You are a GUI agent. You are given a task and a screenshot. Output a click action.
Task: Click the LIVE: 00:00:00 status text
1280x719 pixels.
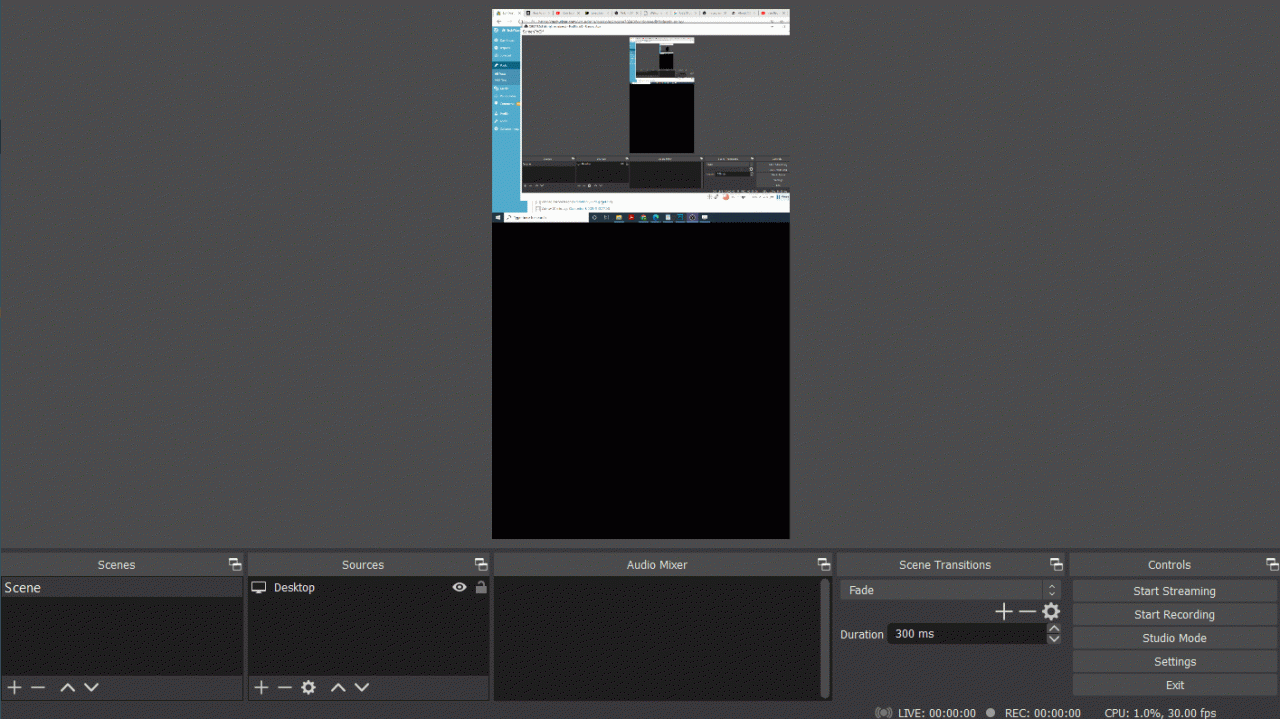[x=937, y=713]
